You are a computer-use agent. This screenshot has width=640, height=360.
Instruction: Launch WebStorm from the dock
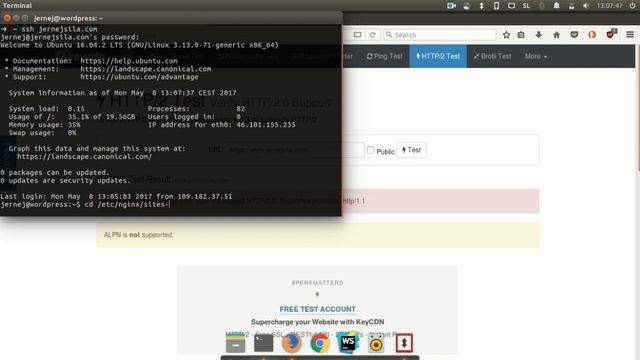click(x=348, y=343)
